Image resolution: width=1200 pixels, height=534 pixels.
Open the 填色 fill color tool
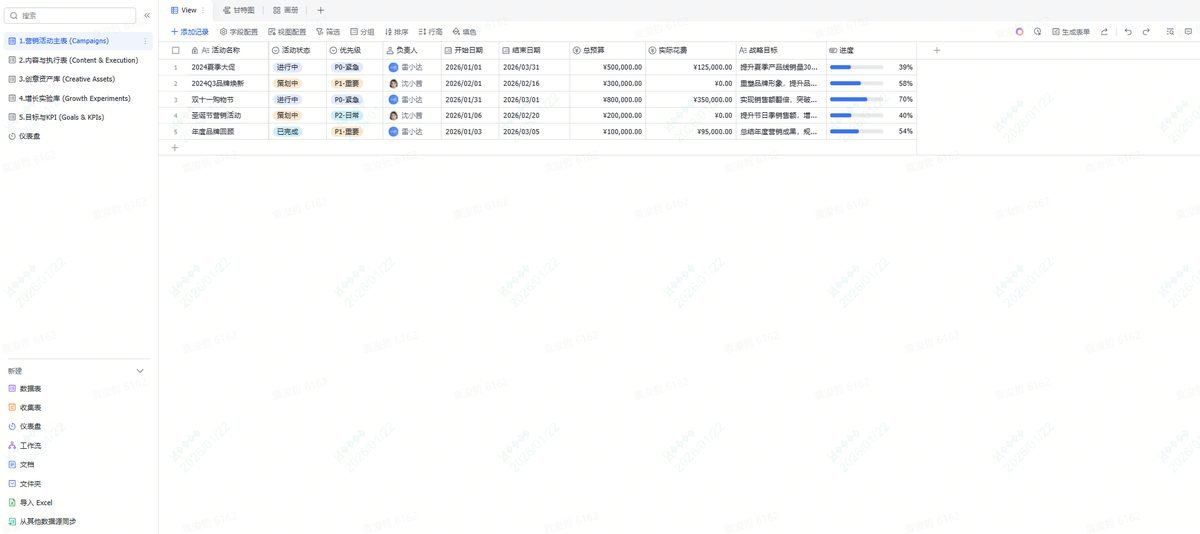coord(464,32)
